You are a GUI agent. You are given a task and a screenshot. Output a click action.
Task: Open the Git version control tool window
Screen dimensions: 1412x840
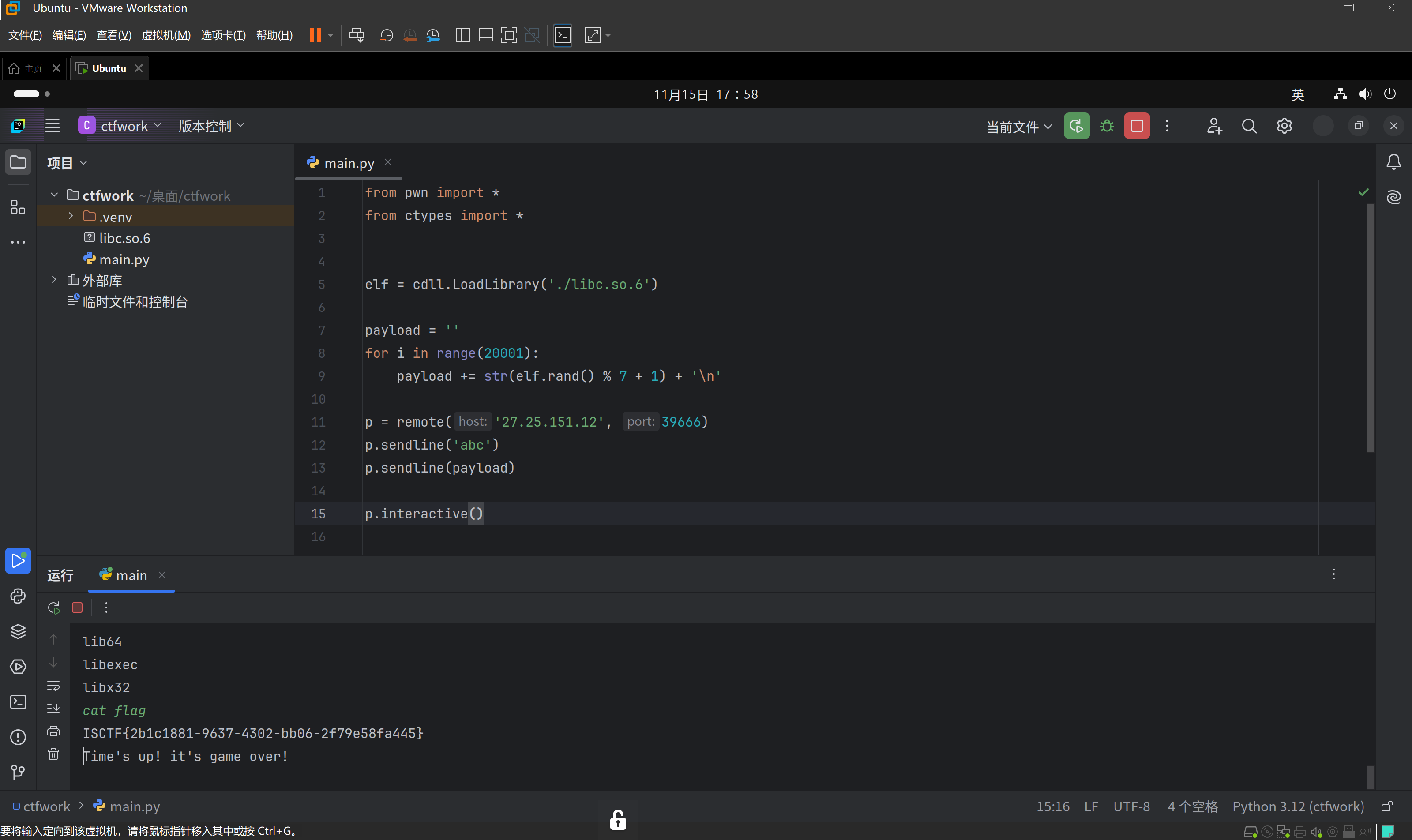point(18,772)
